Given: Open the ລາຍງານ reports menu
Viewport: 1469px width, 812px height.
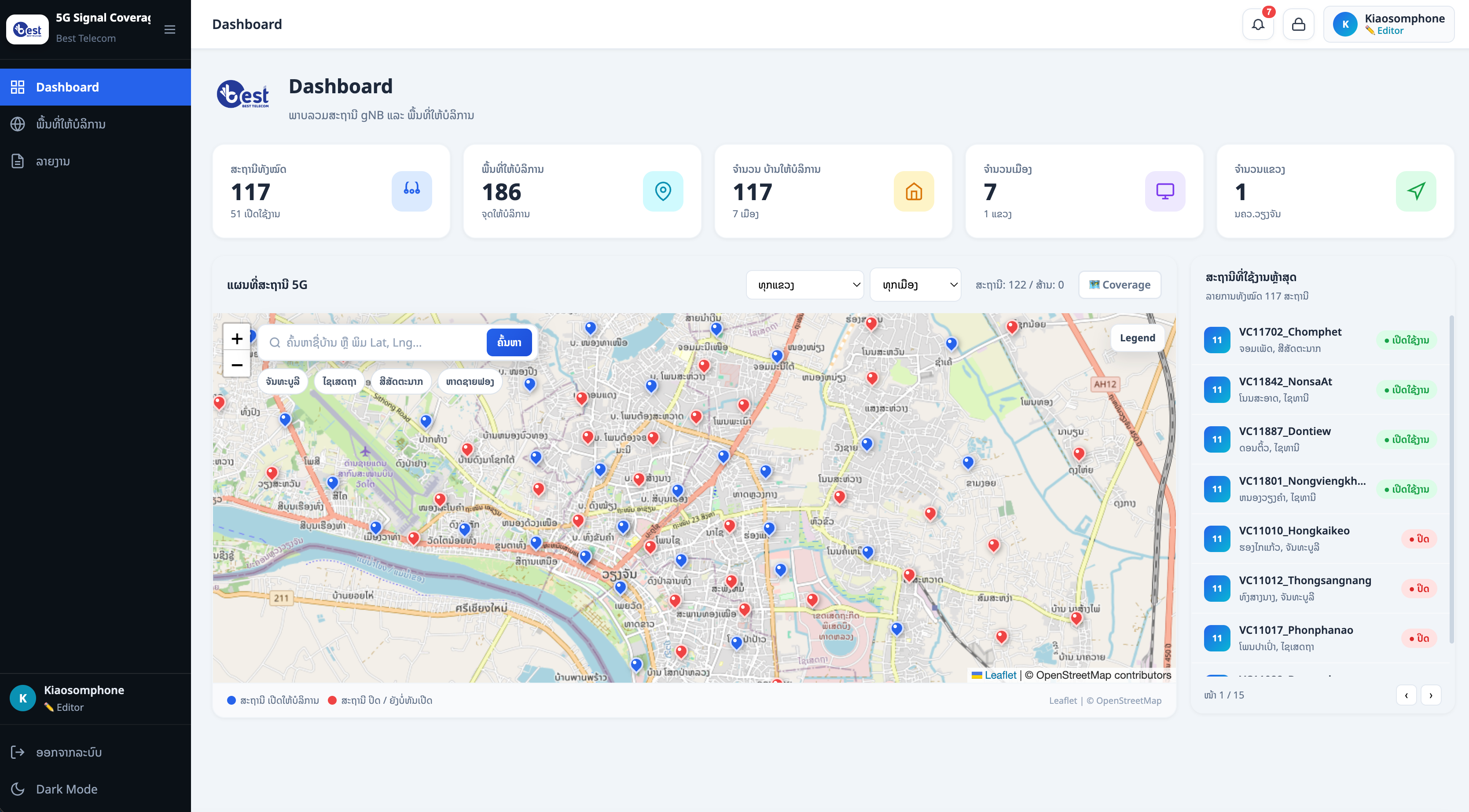Looking at the screenshot, I should pyautogui.click(x=95, y=161).
